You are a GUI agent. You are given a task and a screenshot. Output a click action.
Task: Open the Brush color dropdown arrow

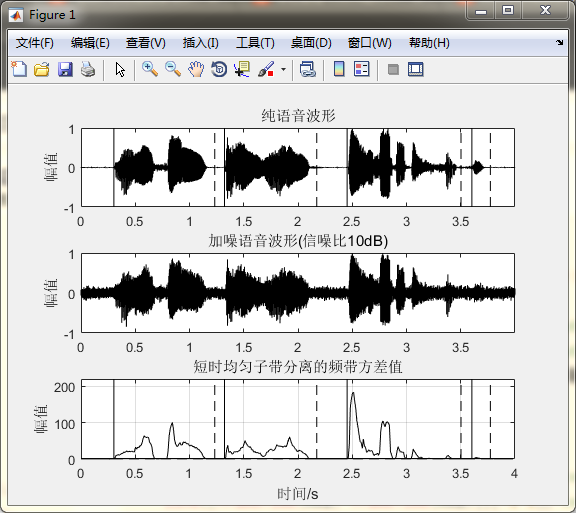click(283, 69)
